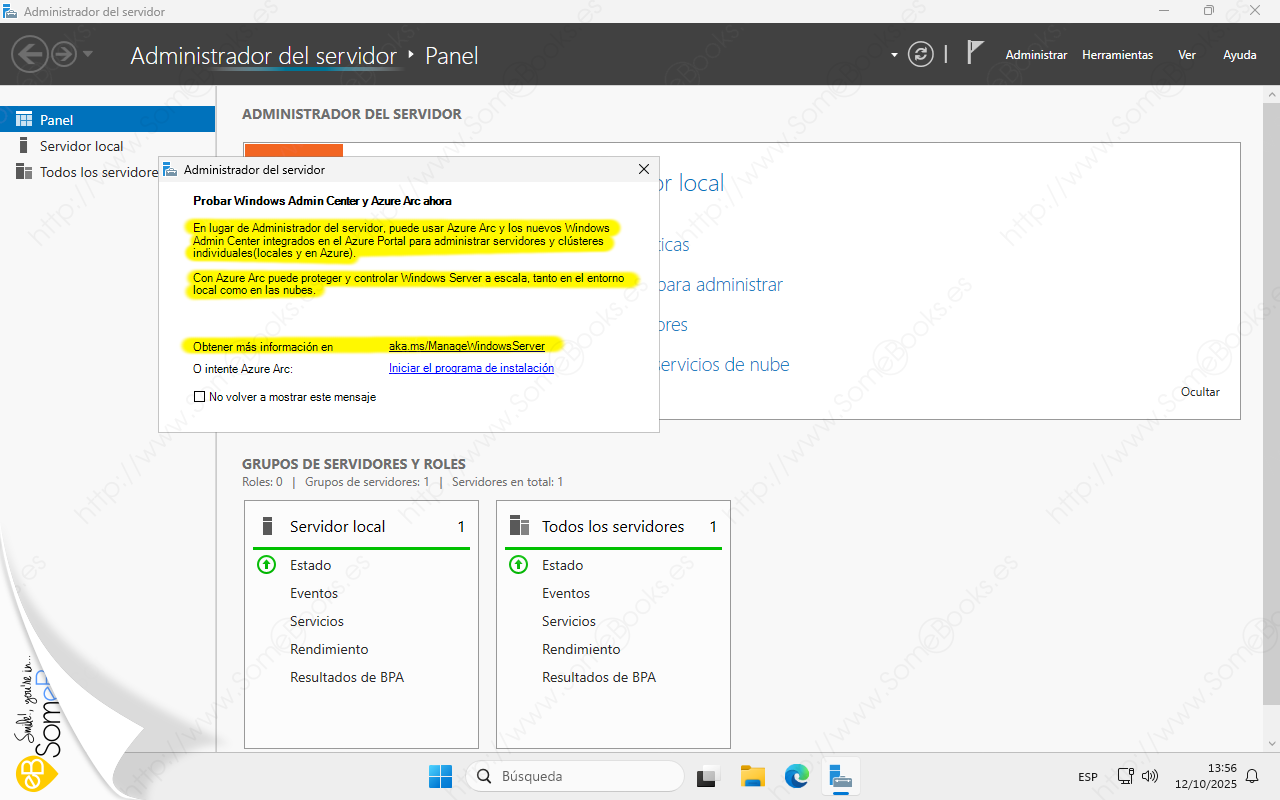Open Microsoft Edge from taskbar
The width and height of the screenshot is (1280, 800).
[x=796, y=776]
